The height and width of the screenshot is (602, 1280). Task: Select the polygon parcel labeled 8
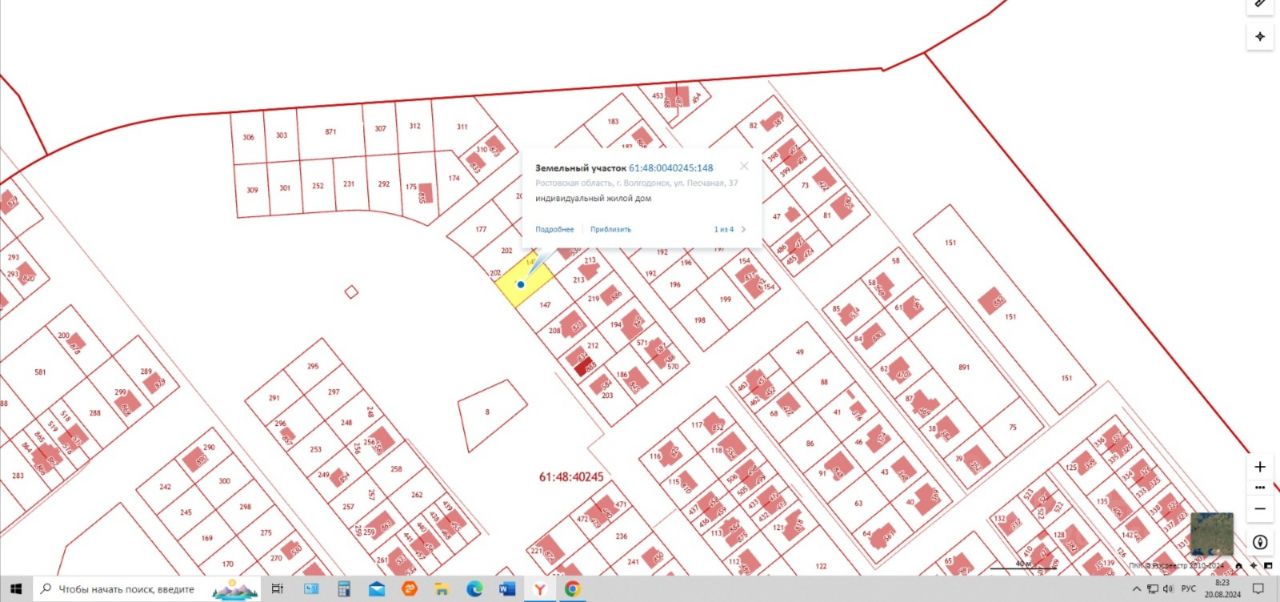(488, 412)
